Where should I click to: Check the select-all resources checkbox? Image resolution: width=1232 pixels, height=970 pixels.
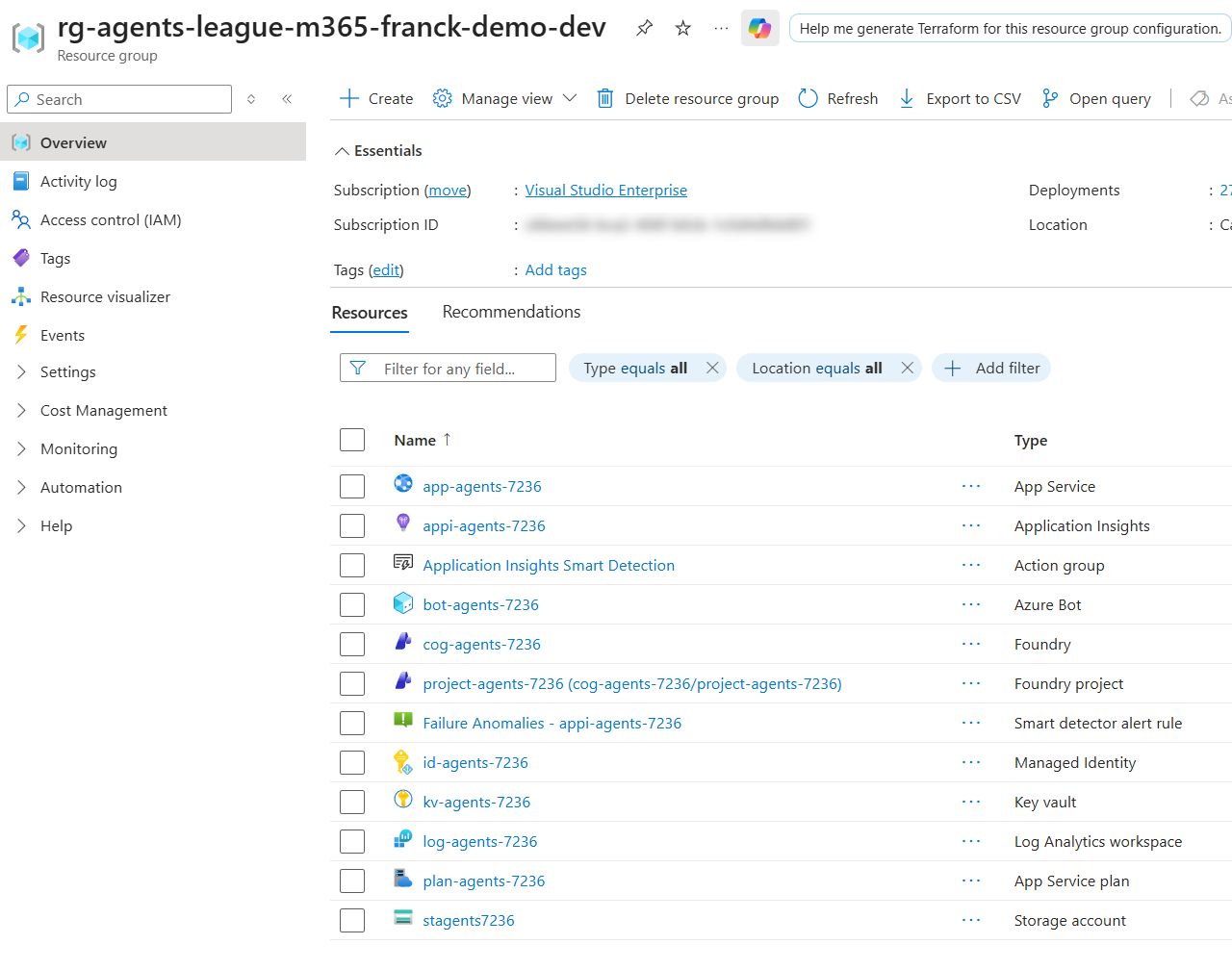tap(352, 440)
